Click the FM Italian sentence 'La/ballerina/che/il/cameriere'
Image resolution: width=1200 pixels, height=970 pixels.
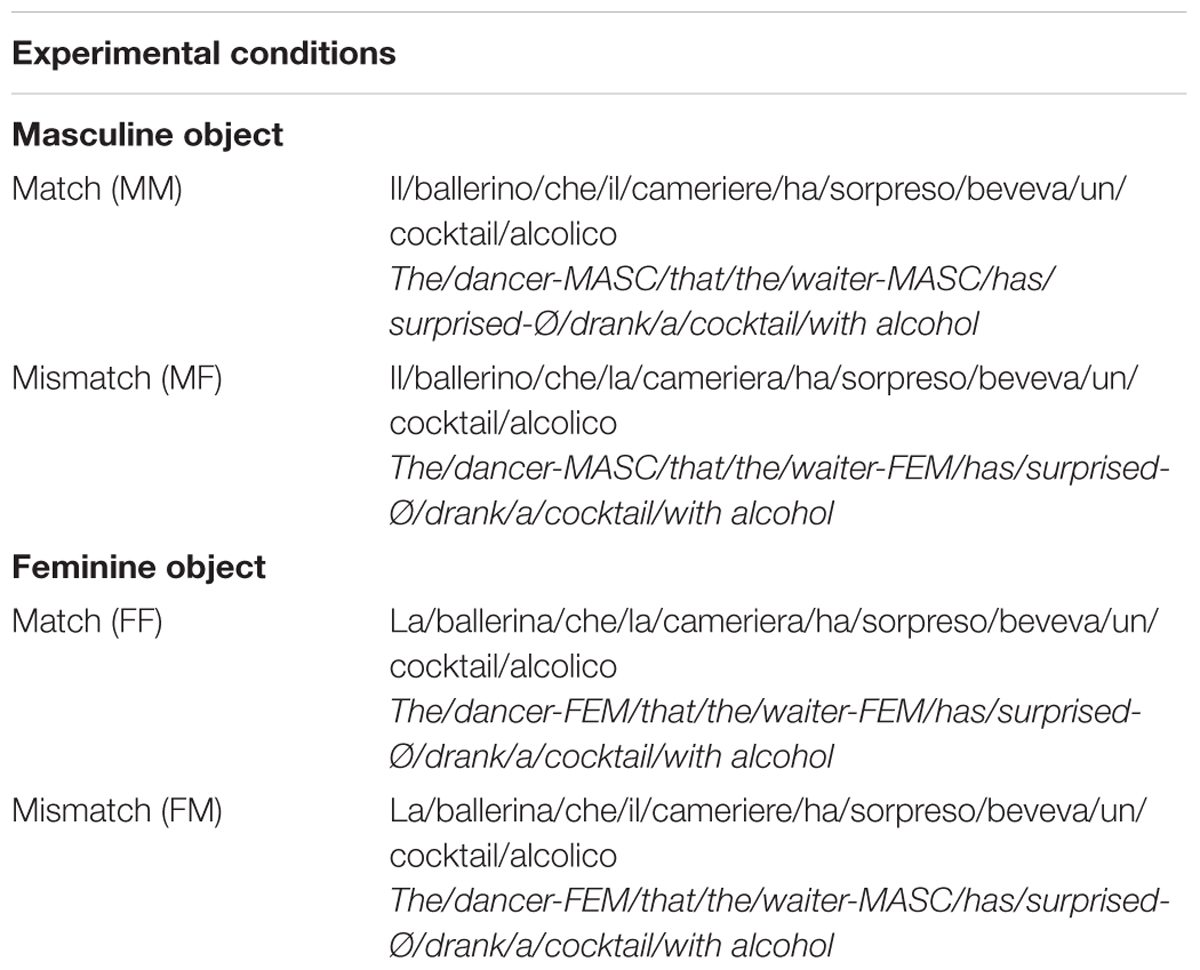(x=768, y=834)
